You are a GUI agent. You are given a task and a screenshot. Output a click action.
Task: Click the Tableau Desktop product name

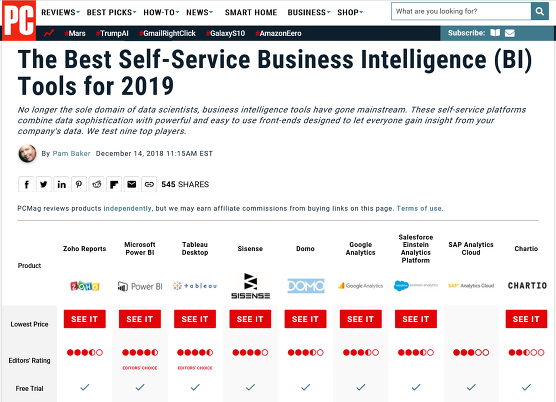pyautogui.click(x=195, y=249)
